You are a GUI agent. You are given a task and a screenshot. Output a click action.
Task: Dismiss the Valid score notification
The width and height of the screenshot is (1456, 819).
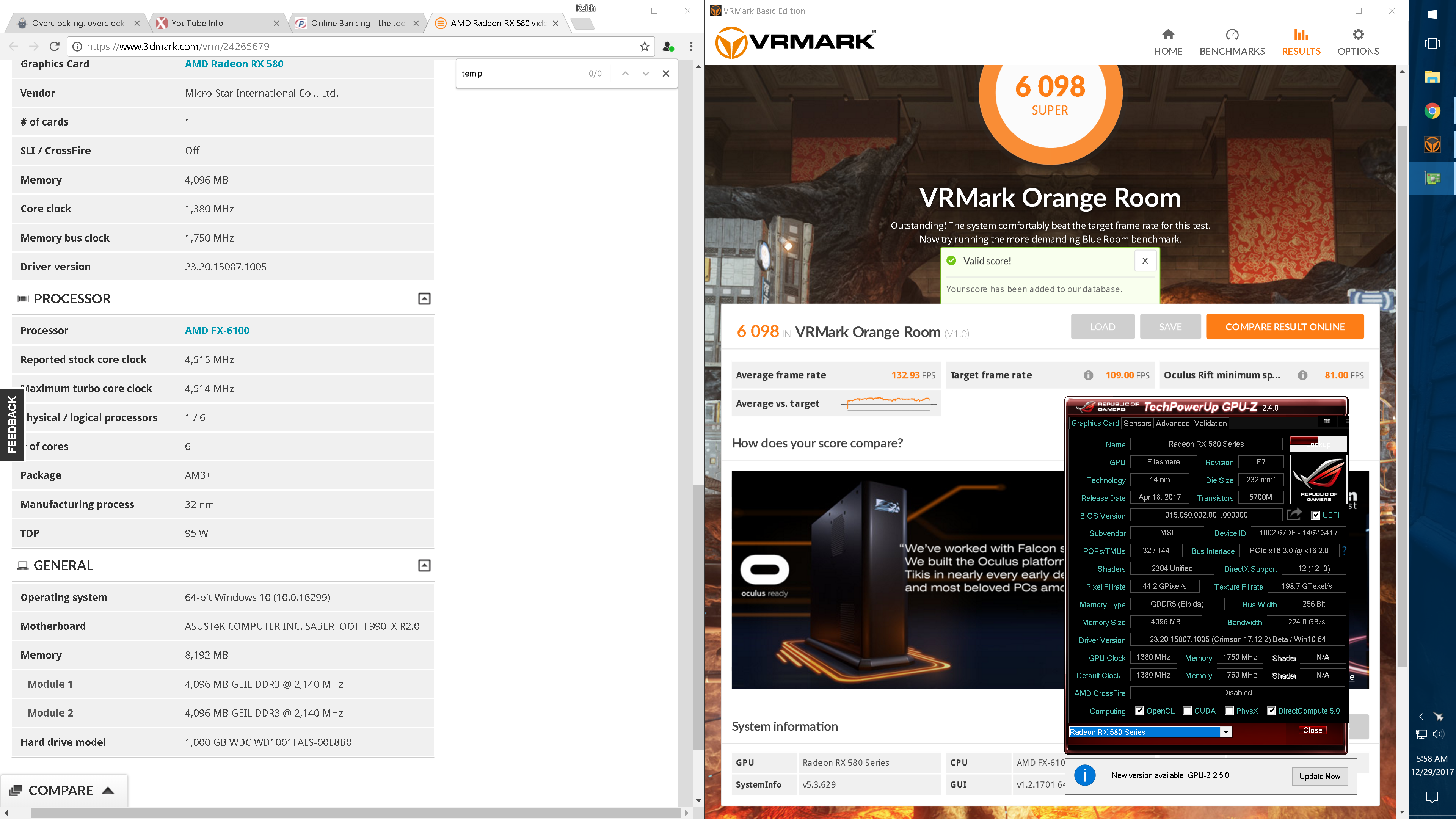click(1145, 260)
